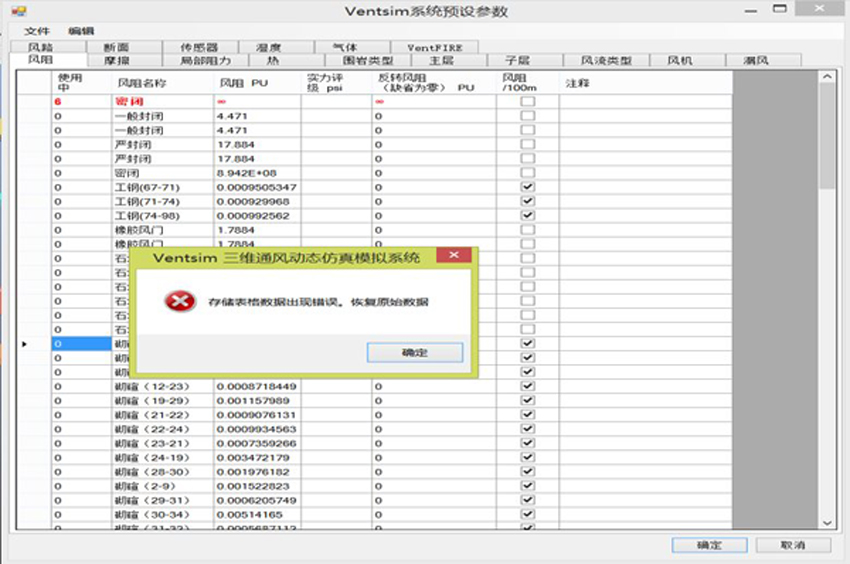Uncheck the /100m checkbox in the (12-23) row

(527, 386)
